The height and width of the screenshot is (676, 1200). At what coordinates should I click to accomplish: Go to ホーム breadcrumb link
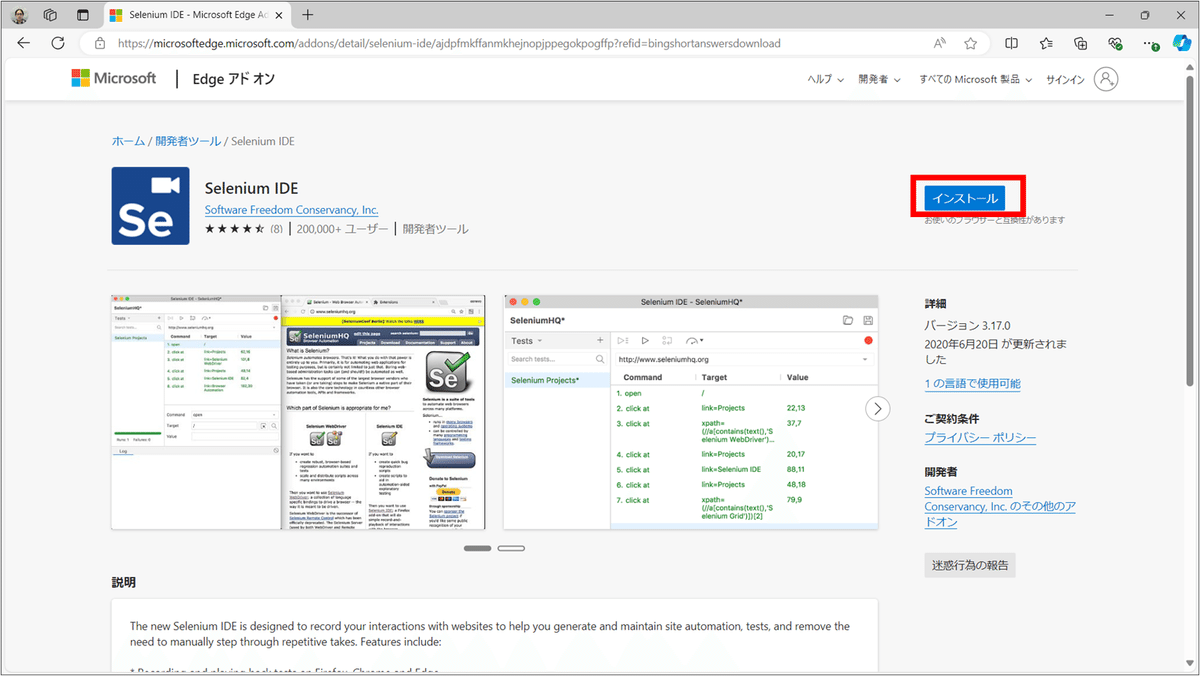pos(128,141)
